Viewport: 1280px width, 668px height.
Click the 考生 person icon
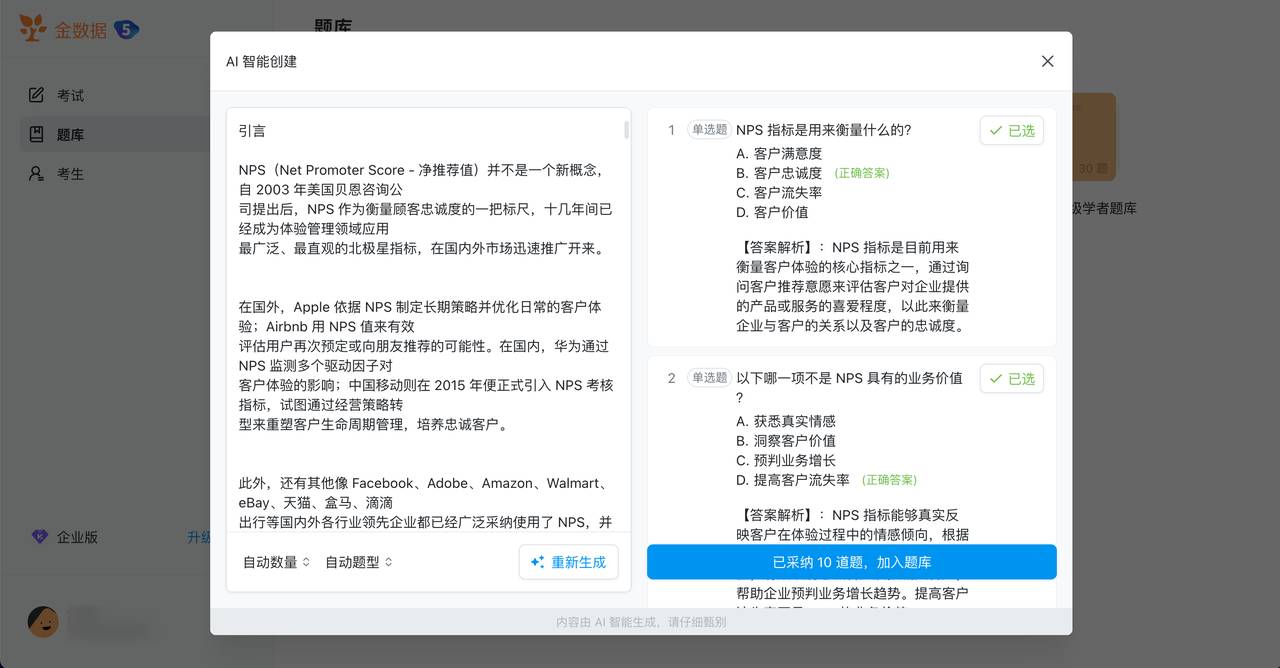click(x=36, y=173)
